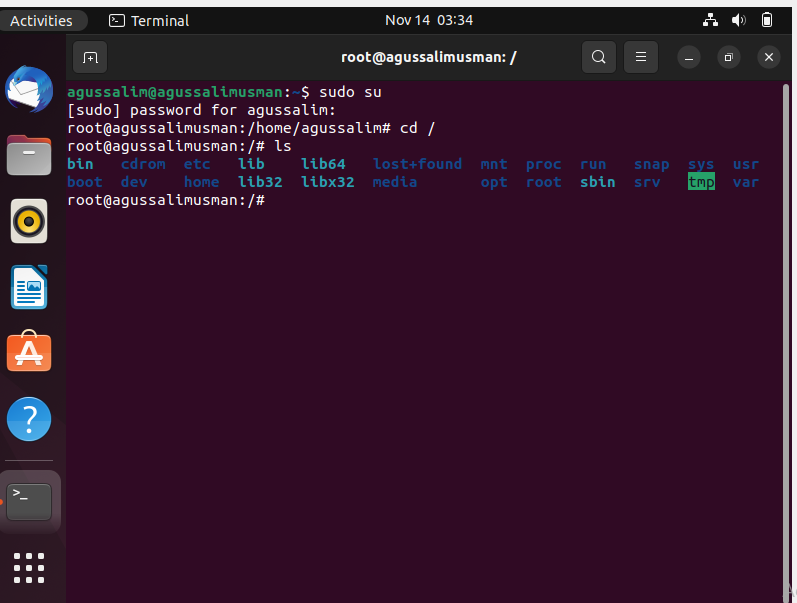Open the Help application
This screenshot has width=797, height=603.
(29, 419)
